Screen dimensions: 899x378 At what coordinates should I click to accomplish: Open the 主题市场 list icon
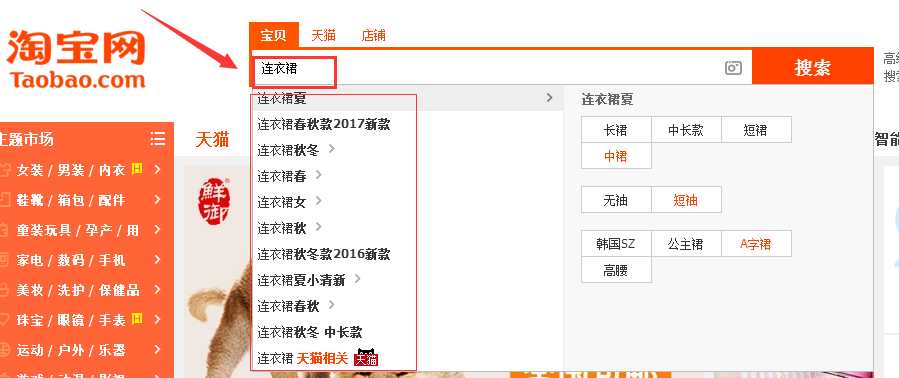click(158, 139)
